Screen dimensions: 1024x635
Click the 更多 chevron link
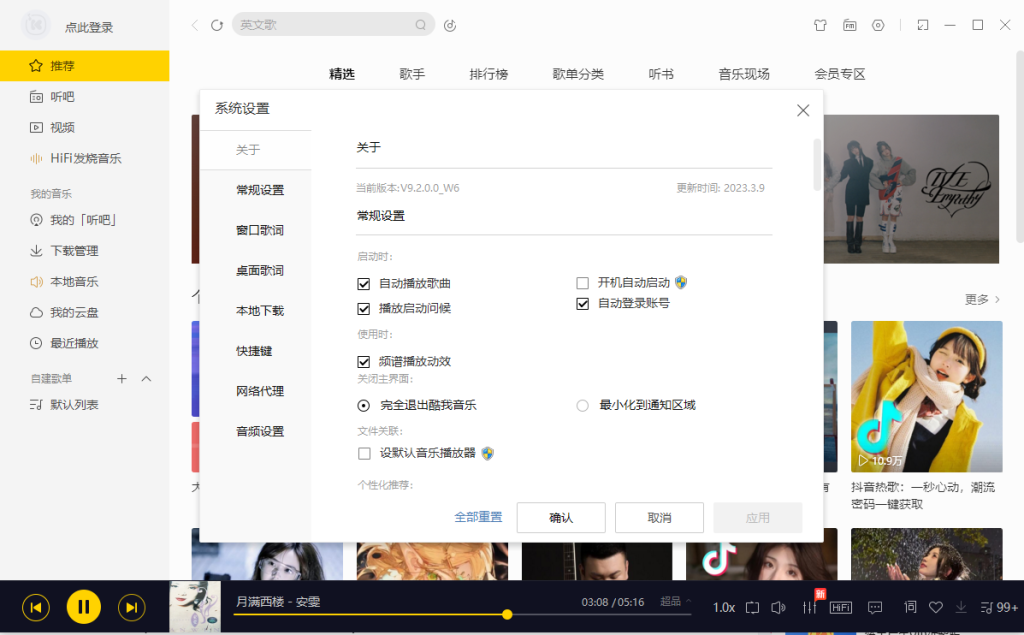[x=983, y=299]
